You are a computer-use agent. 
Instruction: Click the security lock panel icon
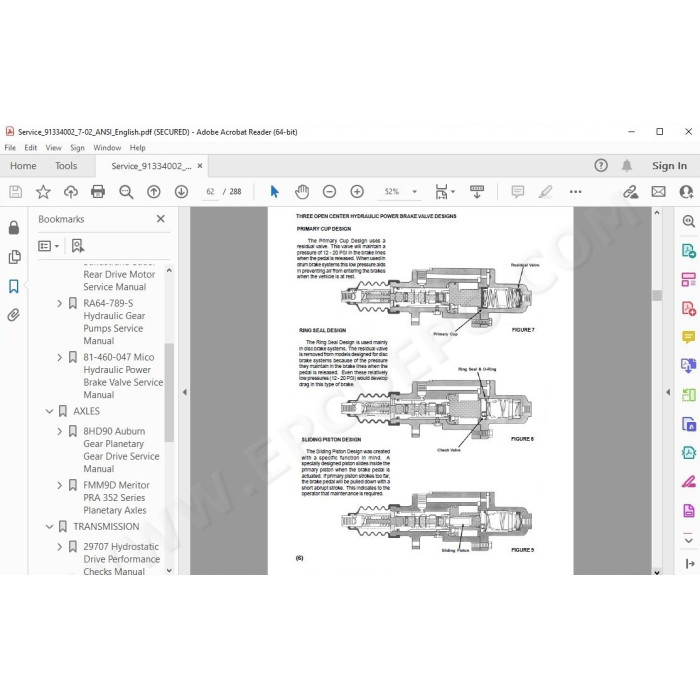[14, 228]
